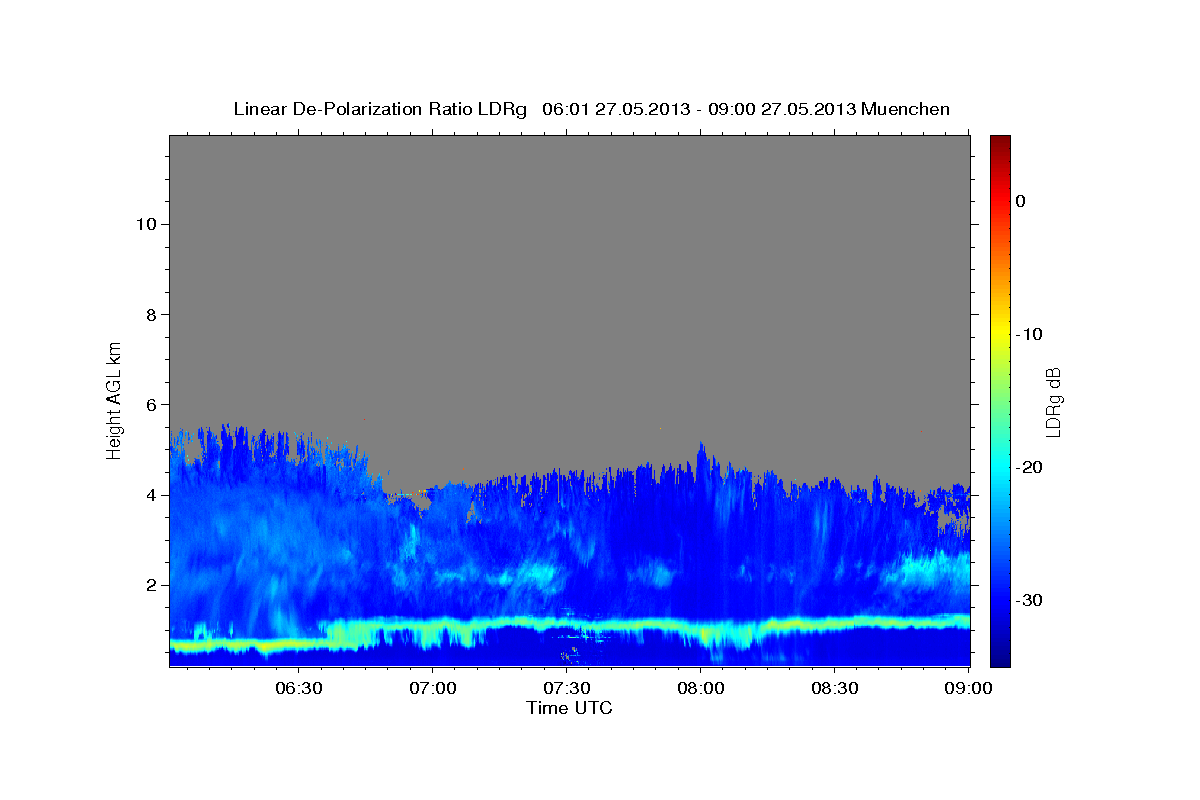
Task: Click the '07:30' time tick label
Action: tap(567, 689)
